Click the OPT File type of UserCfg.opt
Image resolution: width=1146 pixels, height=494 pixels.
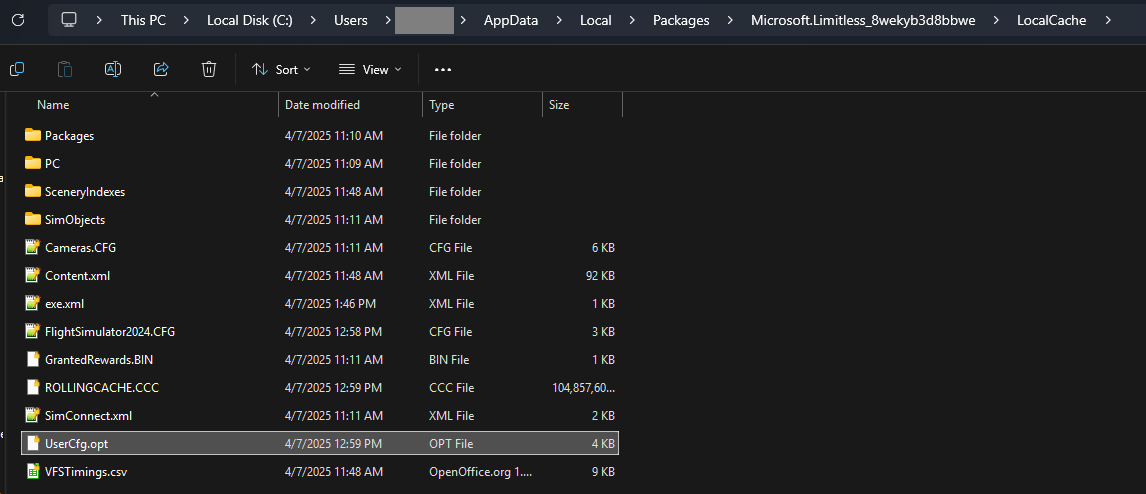[451, 444]
